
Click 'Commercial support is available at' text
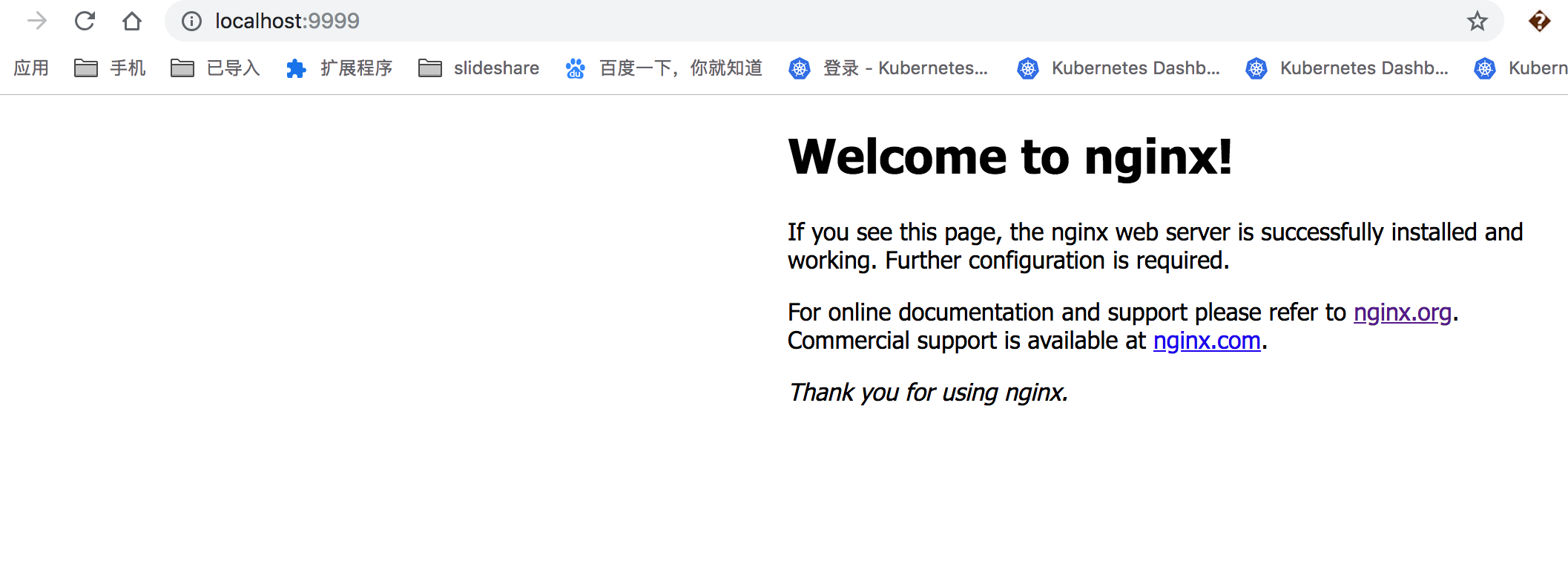(967, 341)
